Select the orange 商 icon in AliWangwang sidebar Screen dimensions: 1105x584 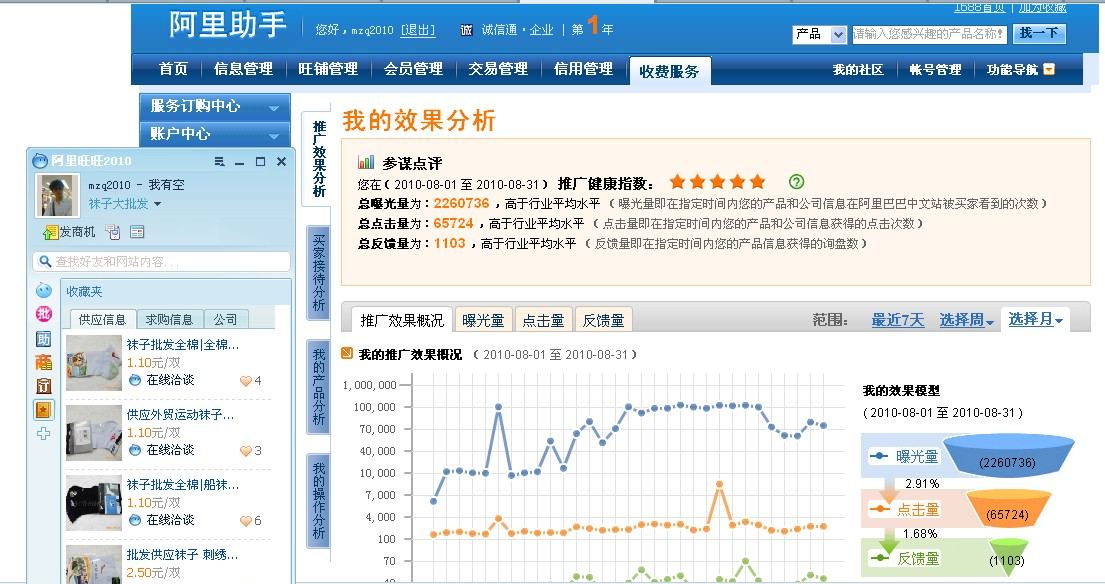click(44, 362)
